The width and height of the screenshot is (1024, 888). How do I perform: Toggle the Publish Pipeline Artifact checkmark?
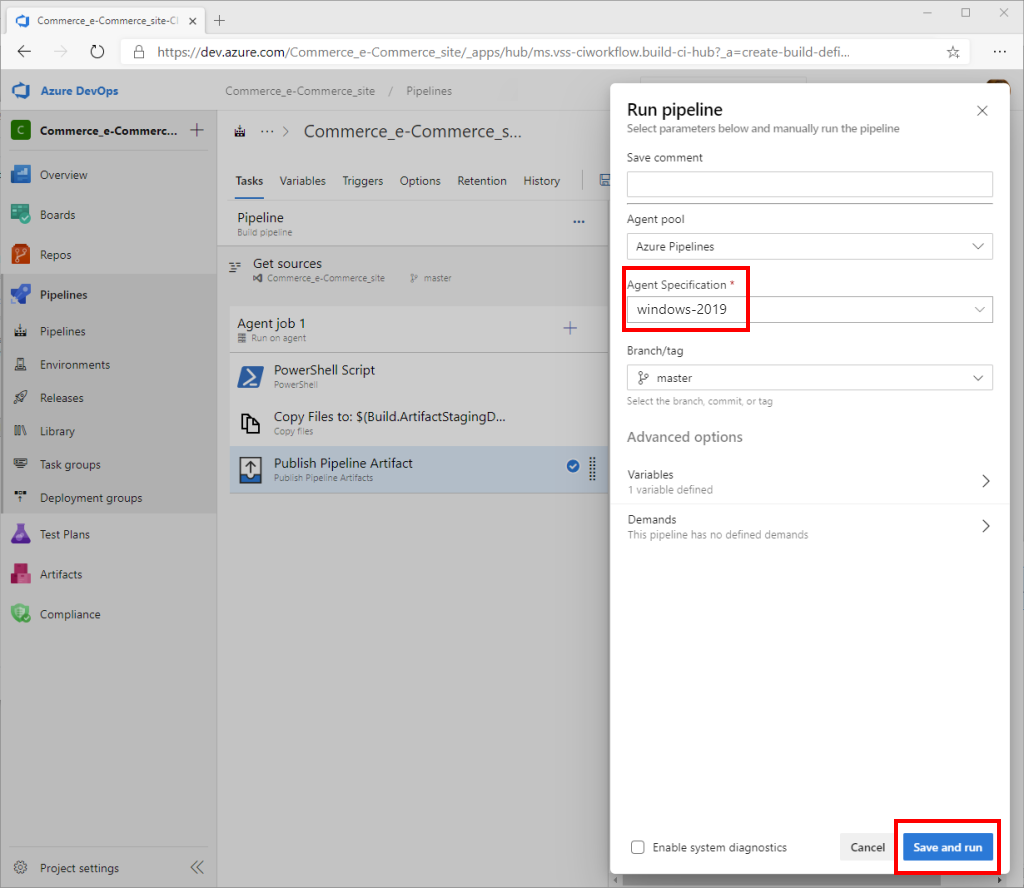[573, 466]
